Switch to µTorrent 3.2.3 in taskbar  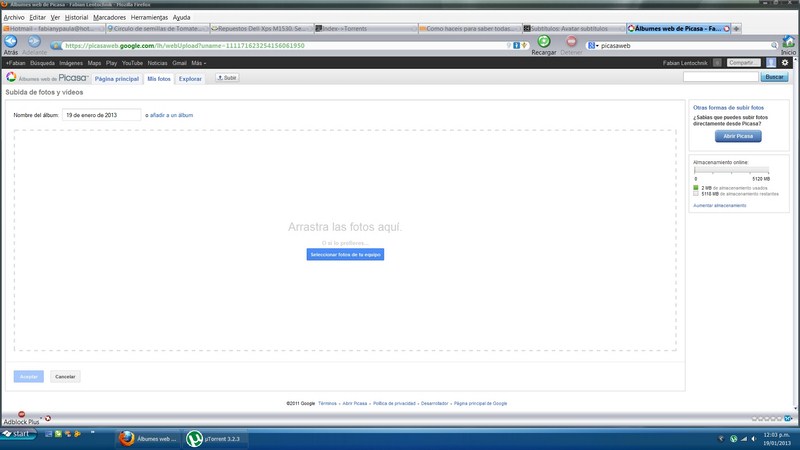(214, 438)
